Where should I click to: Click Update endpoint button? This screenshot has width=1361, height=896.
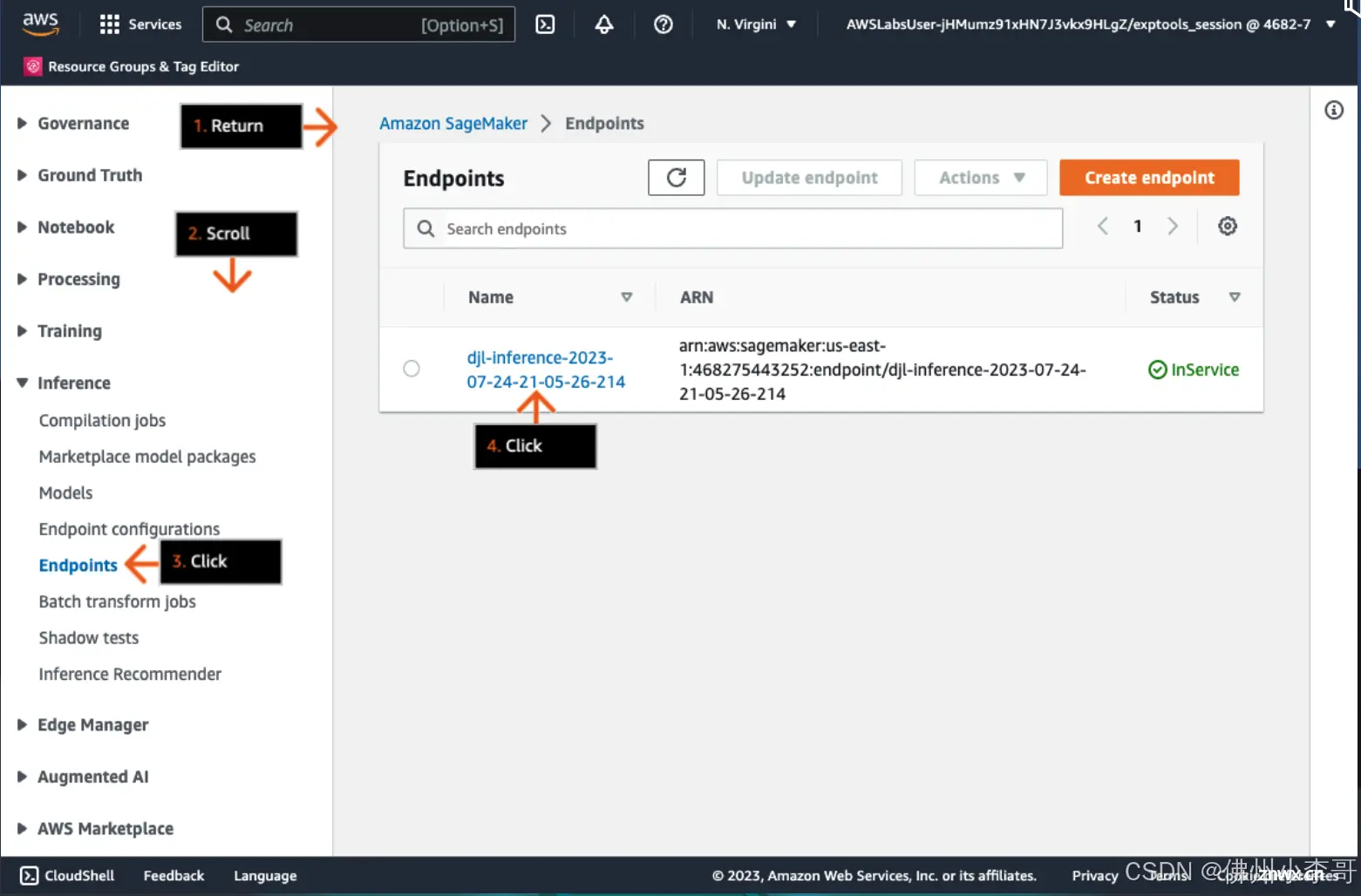tap(809, 178)
